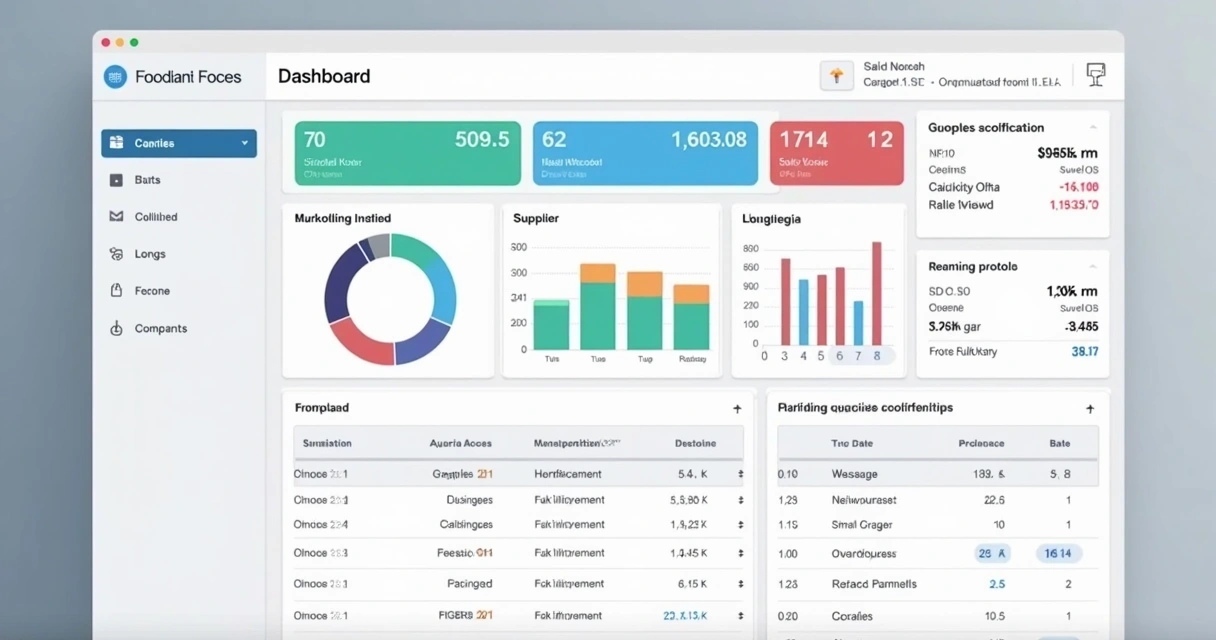Screen dimensions: 1216x640
Task: Click the plus button on the Fromplaad panel
Action: point(737,408)
